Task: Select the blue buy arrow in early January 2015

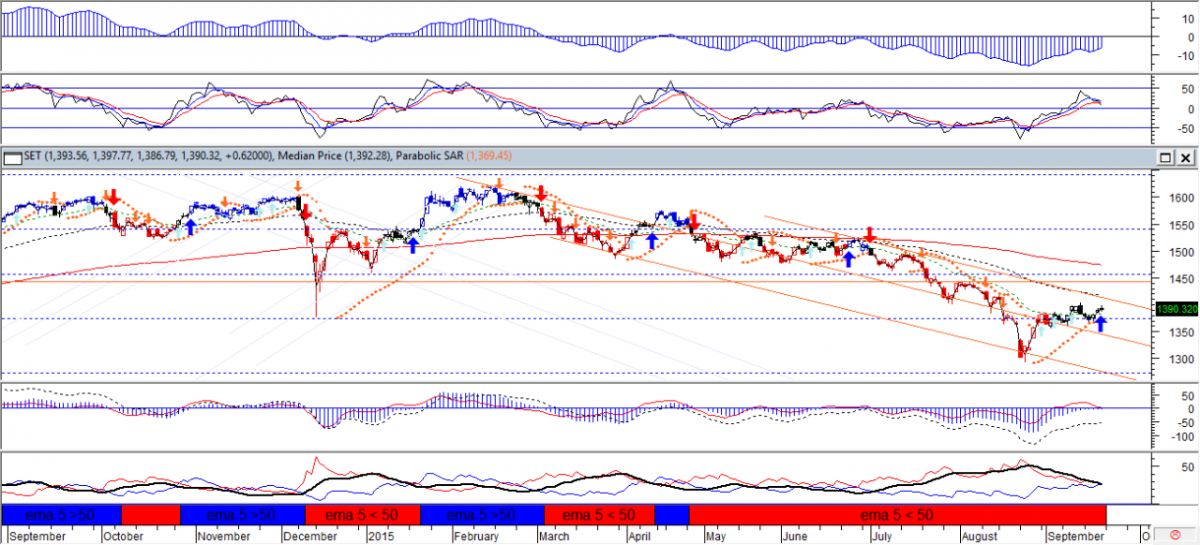Action: click(413, 245)
